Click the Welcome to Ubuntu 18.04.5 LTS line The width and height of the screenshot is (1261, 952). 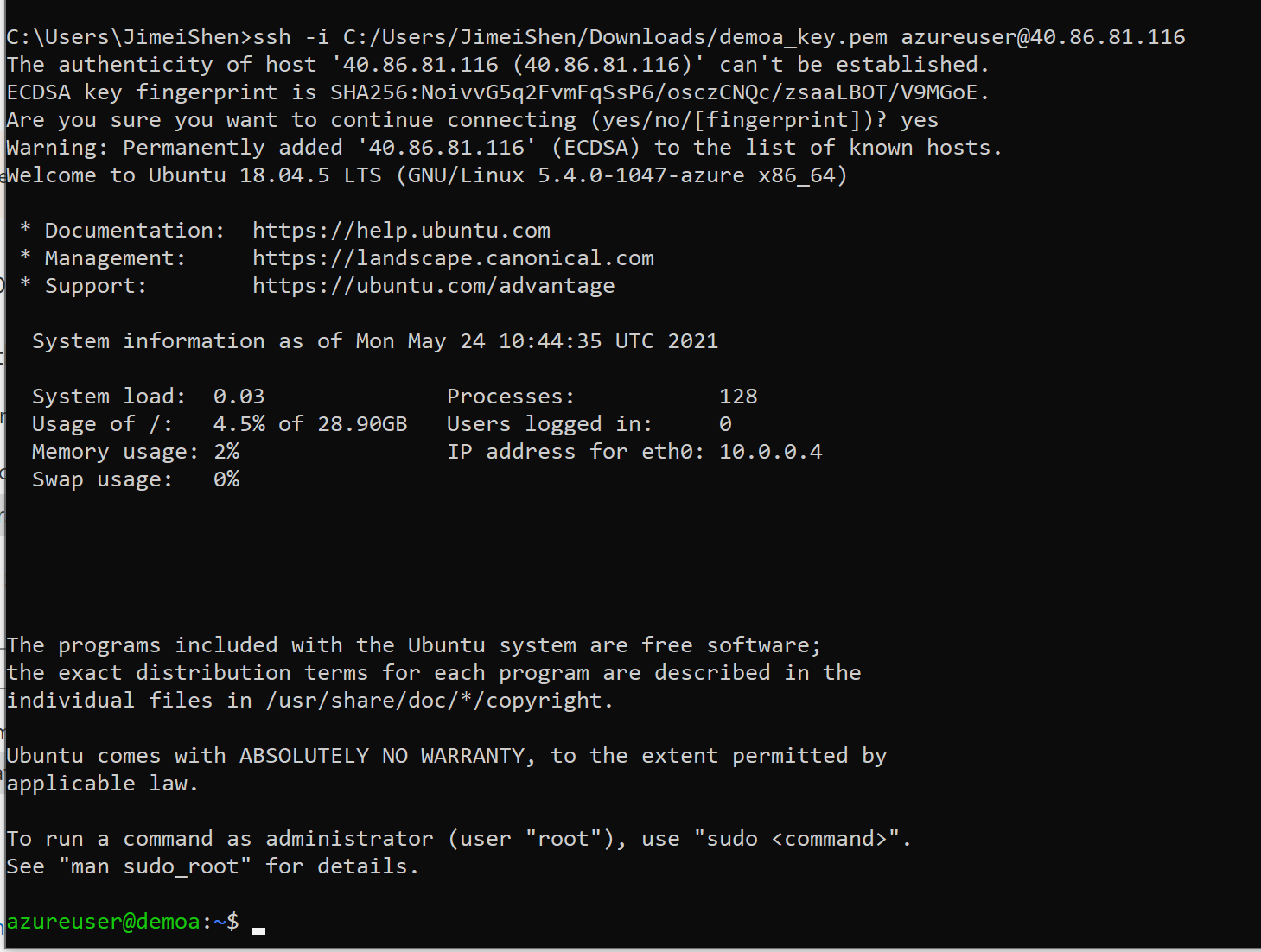[427, 175]
